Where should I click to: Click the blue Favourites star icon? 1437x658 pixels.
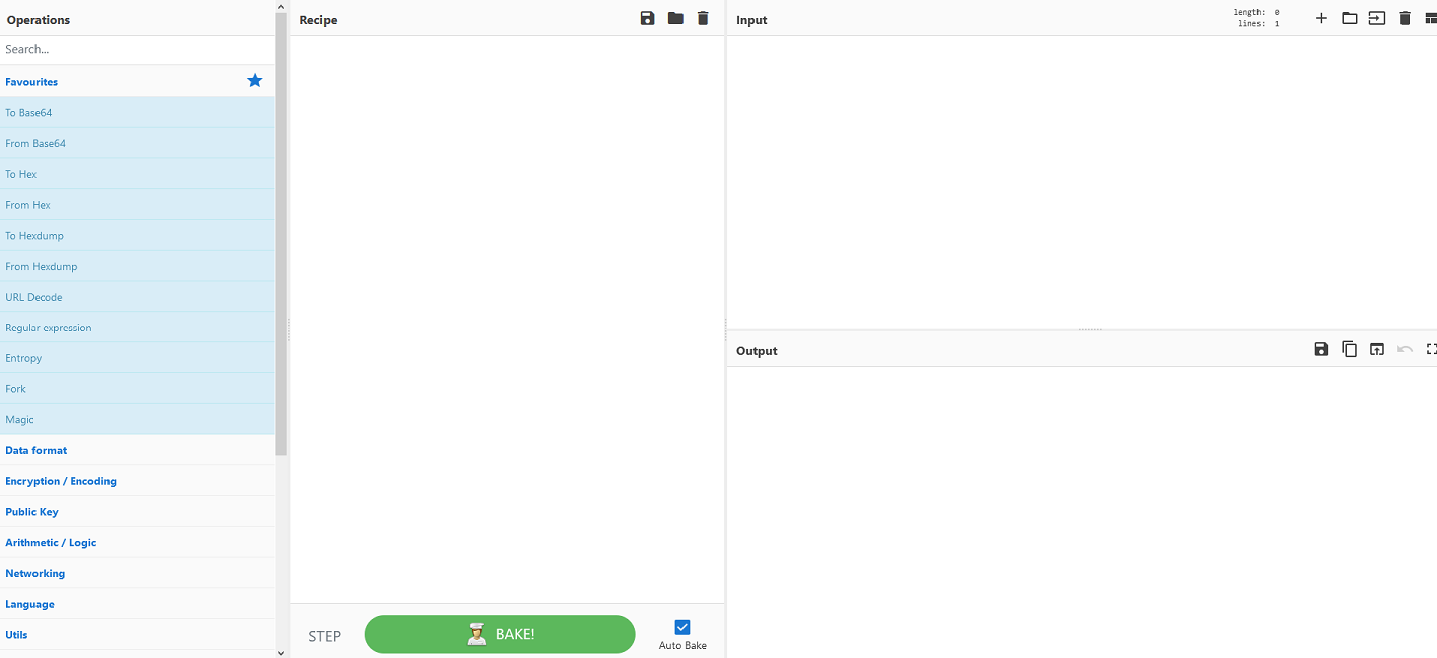[255, 81]
